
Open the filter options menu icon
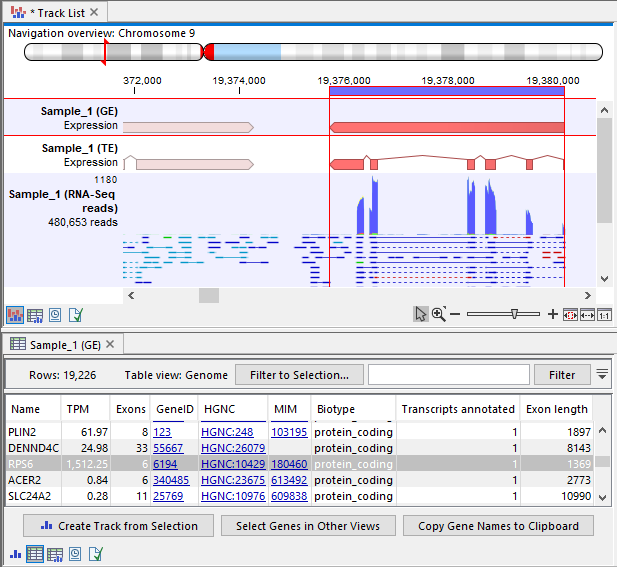pos(602,375)
